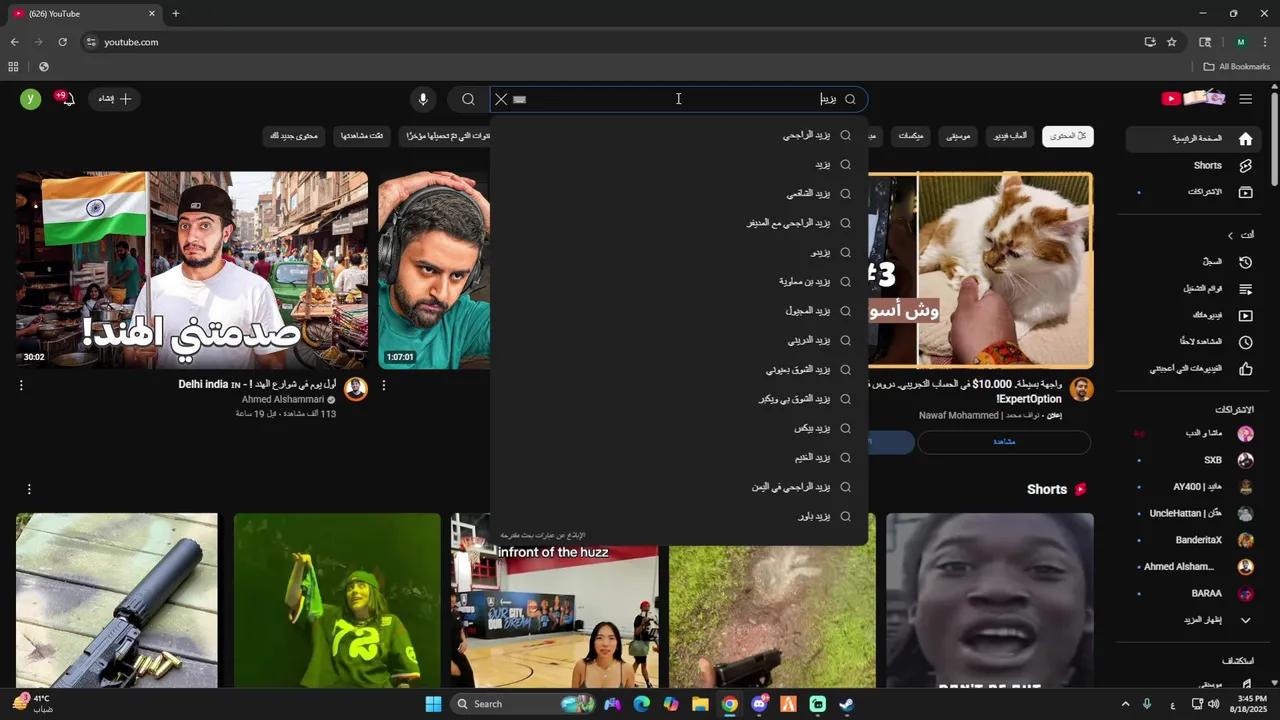
Task: Open the Ahmed Alshammari channel avatar
Action: (356, 389)
